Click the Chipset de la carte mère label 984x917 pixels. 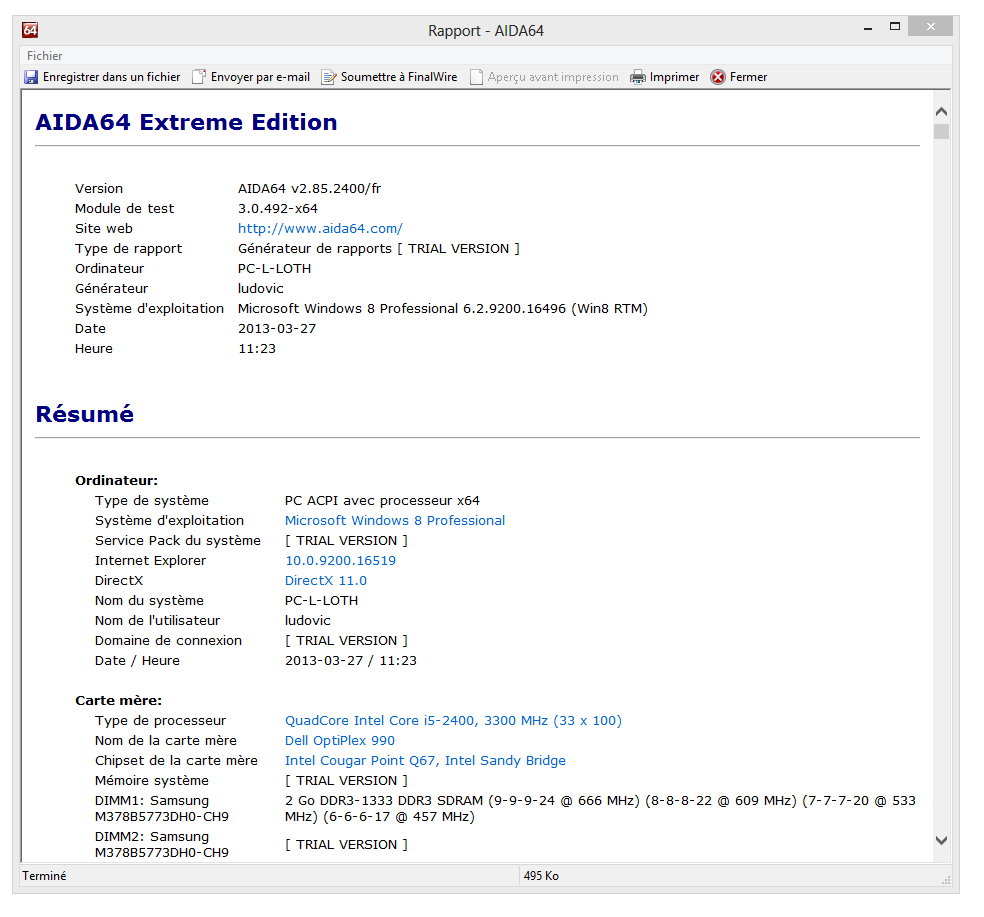(x=176, y=761)
